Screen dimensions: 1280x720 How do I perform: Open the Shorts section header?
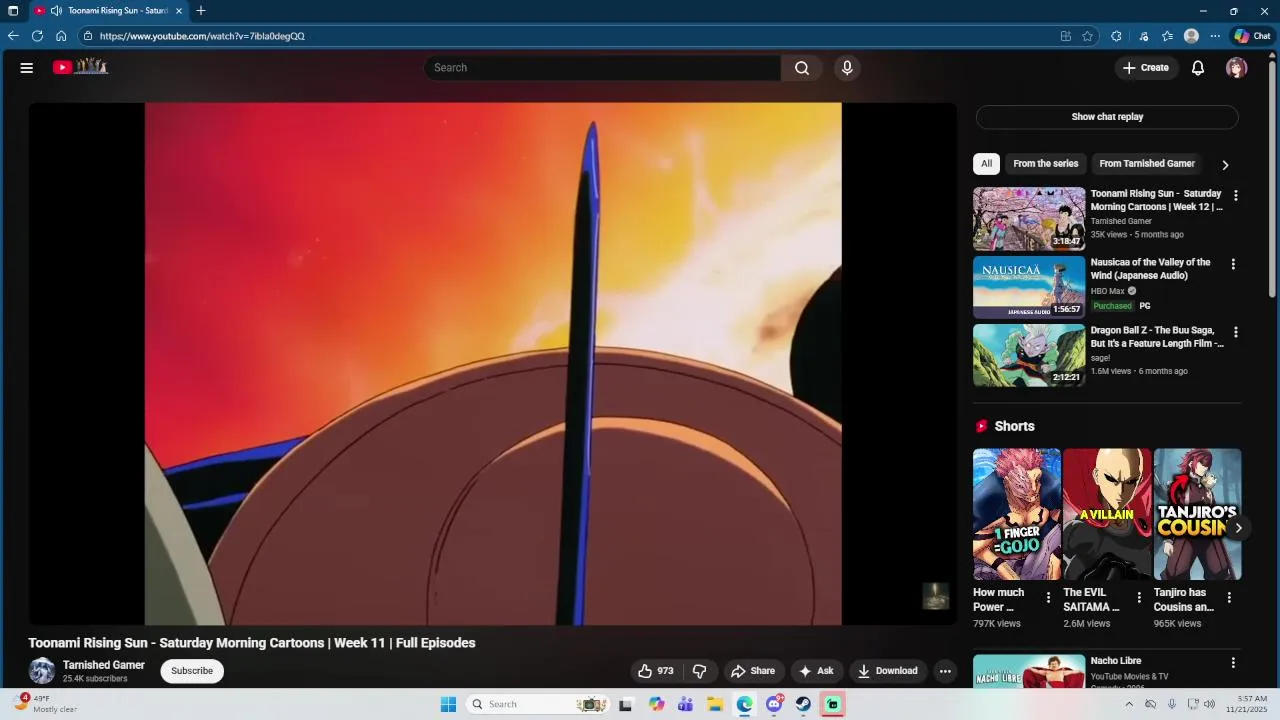pos(1005,426)
